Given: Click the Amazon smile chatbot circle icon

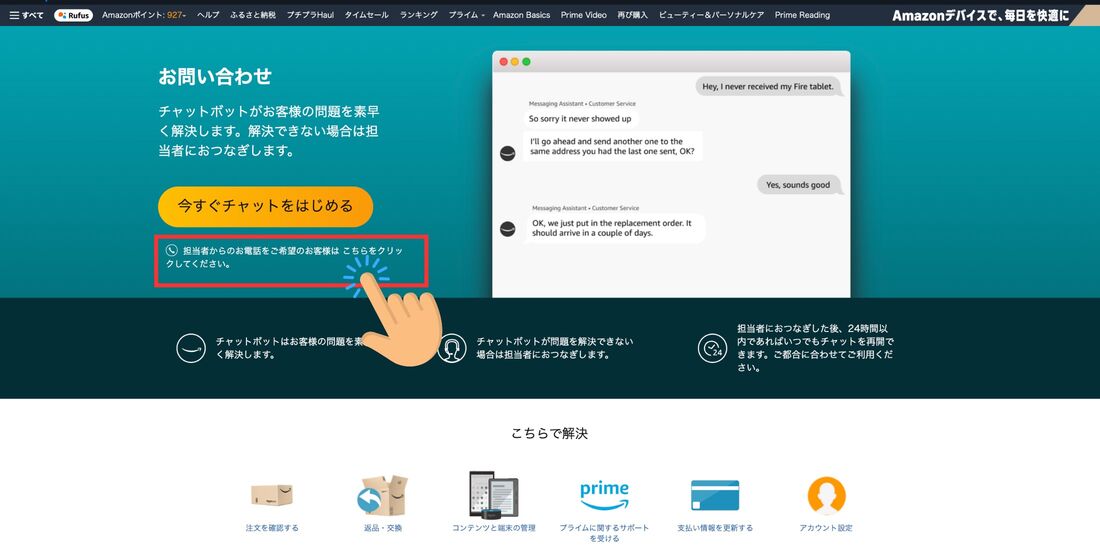Looking at the screenshot, I should click(x=191, y=348).
